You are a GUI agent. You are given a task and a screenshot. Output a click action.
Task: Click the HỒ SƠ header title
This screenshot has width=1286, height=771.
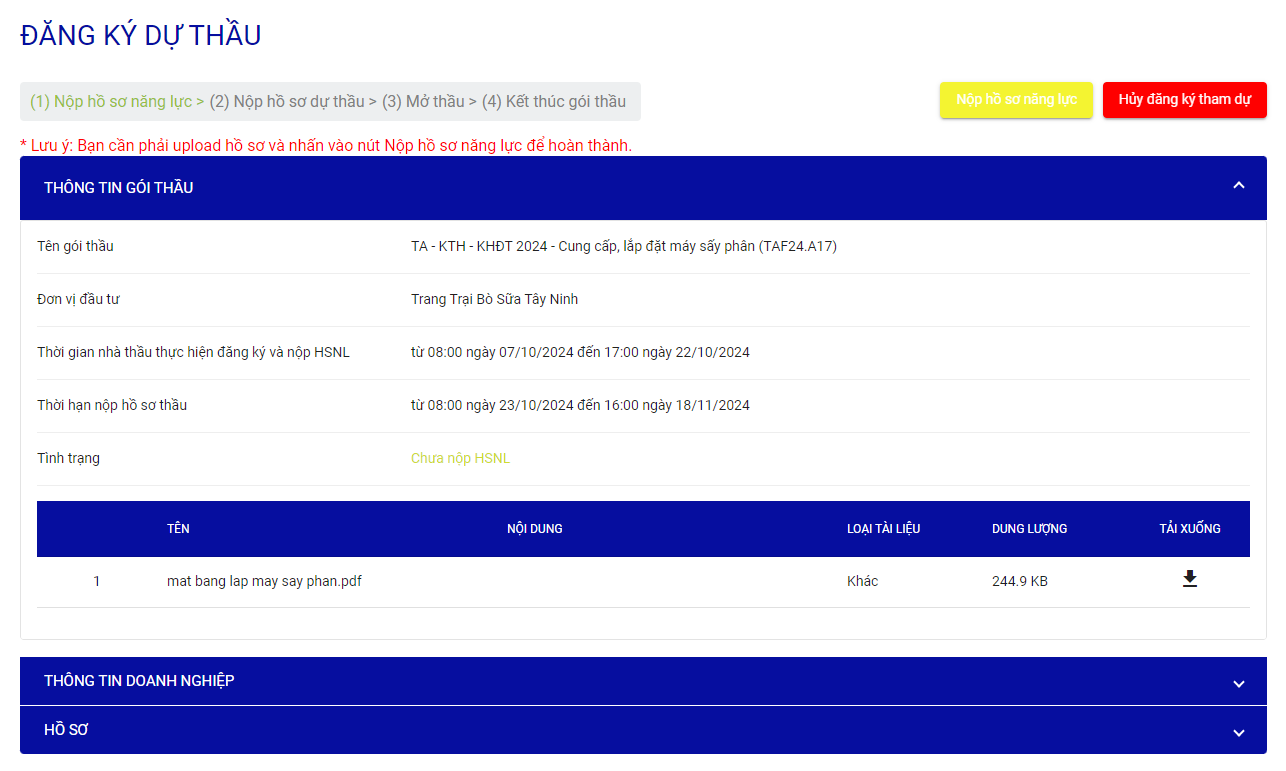[x=66, y=730]
